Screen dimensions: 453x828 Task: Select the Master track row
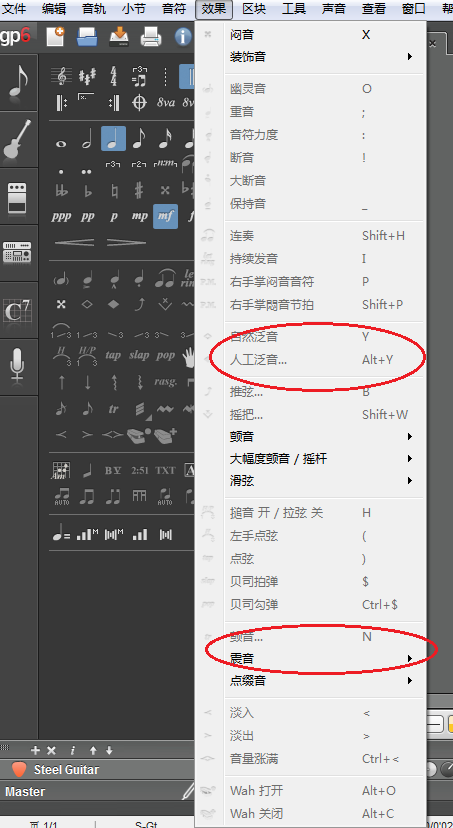(x=97, y=792)
